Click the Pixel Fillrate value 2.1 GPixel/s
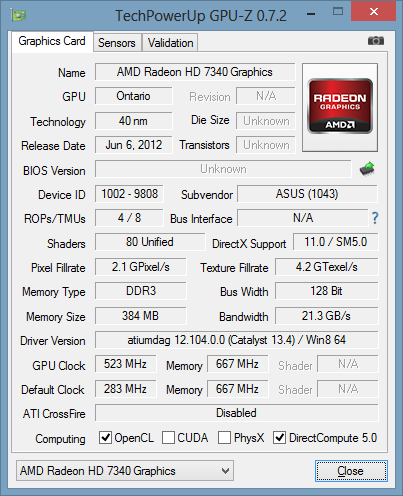Screen dimensions: 403x496 [141, 267]
